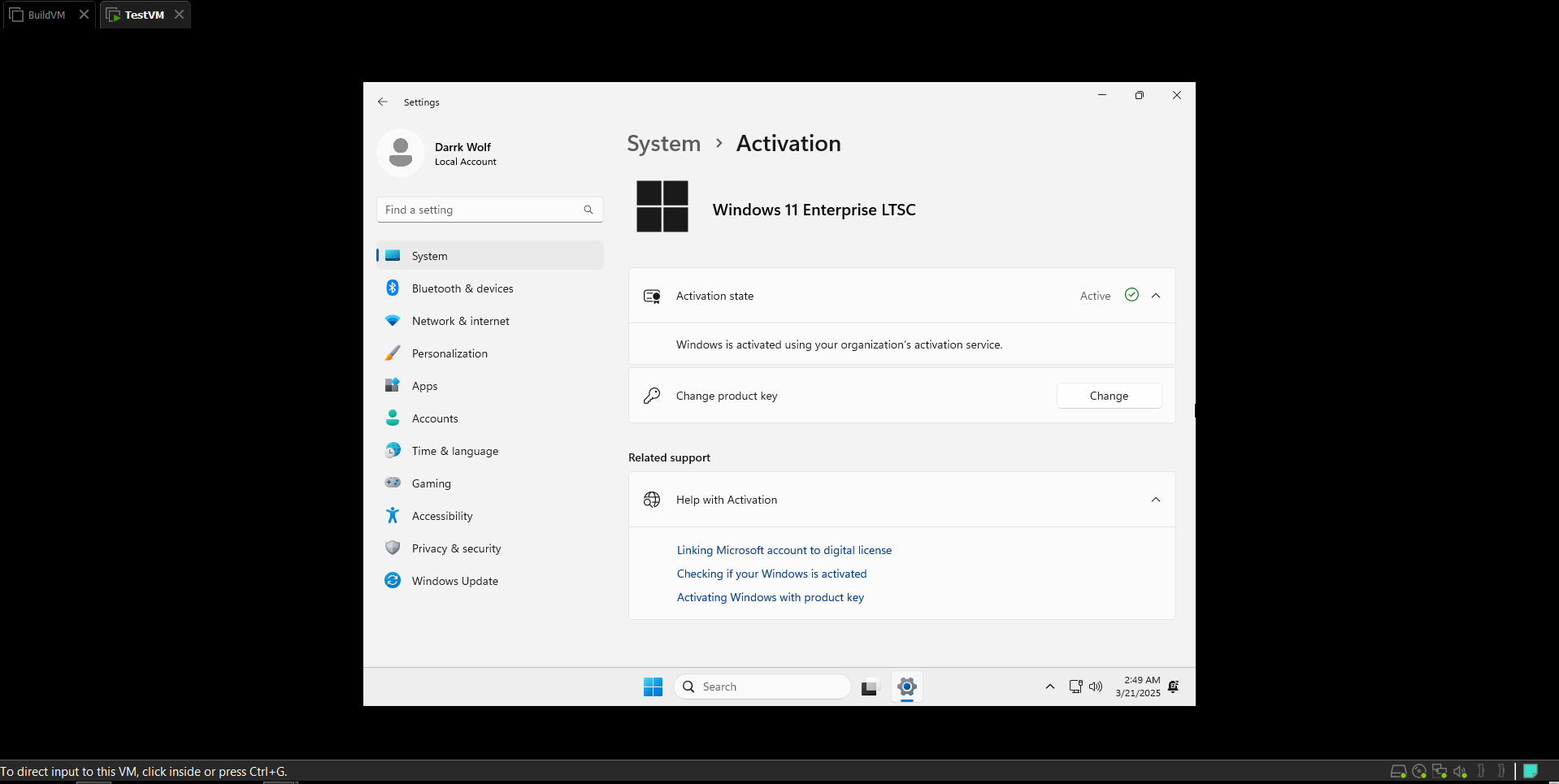Click the Personalization paintbrush icon

coord(393,353)
